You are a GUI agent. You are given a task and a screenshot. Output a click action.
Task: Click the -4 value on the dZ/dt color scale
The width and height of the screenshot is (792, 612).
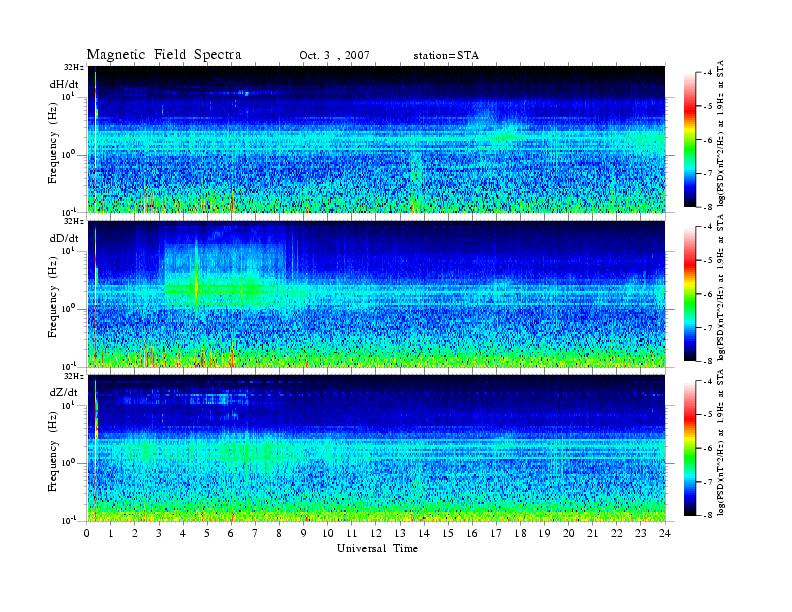click(709, 381)
